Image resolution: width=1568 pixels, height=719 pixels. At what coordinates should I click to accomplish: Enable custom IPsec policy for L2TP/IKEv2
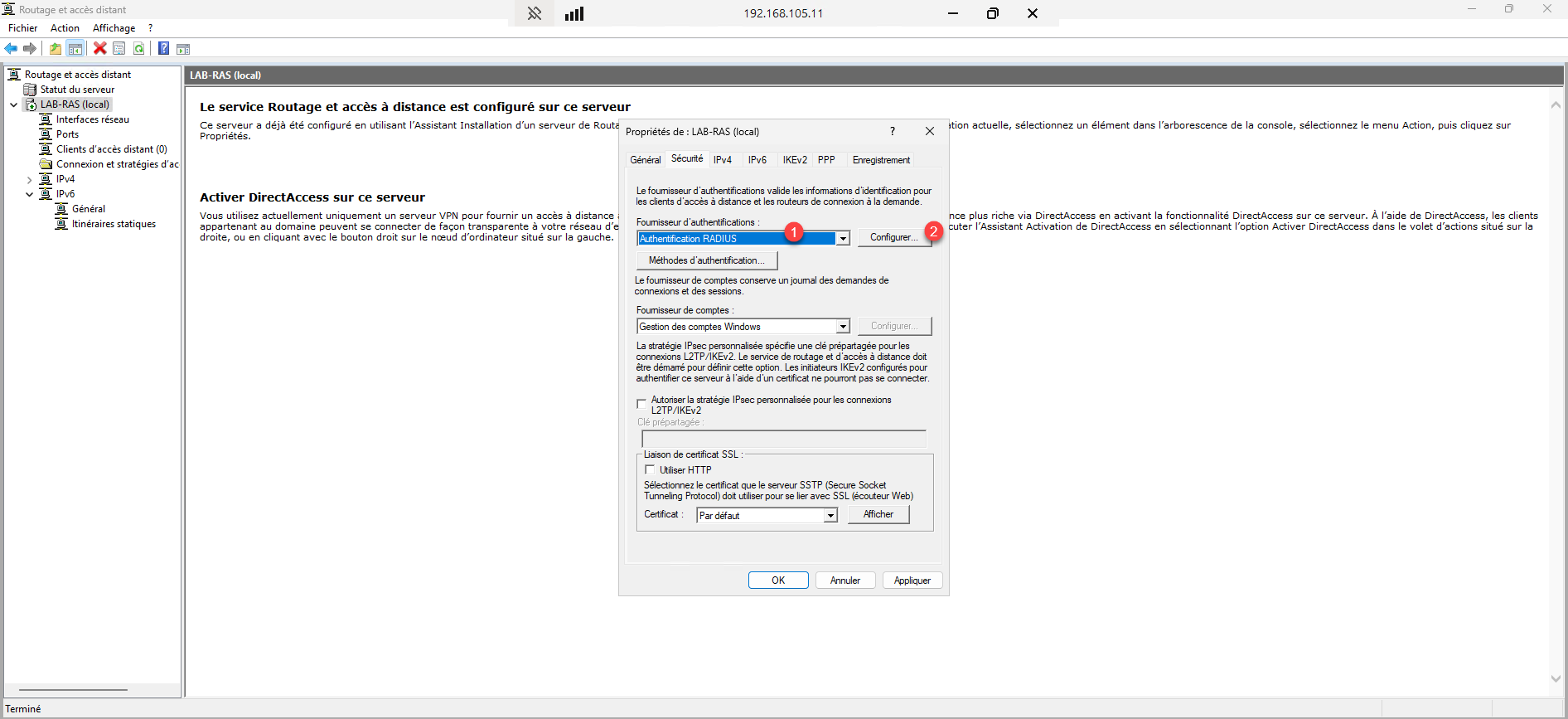[641, 404]
